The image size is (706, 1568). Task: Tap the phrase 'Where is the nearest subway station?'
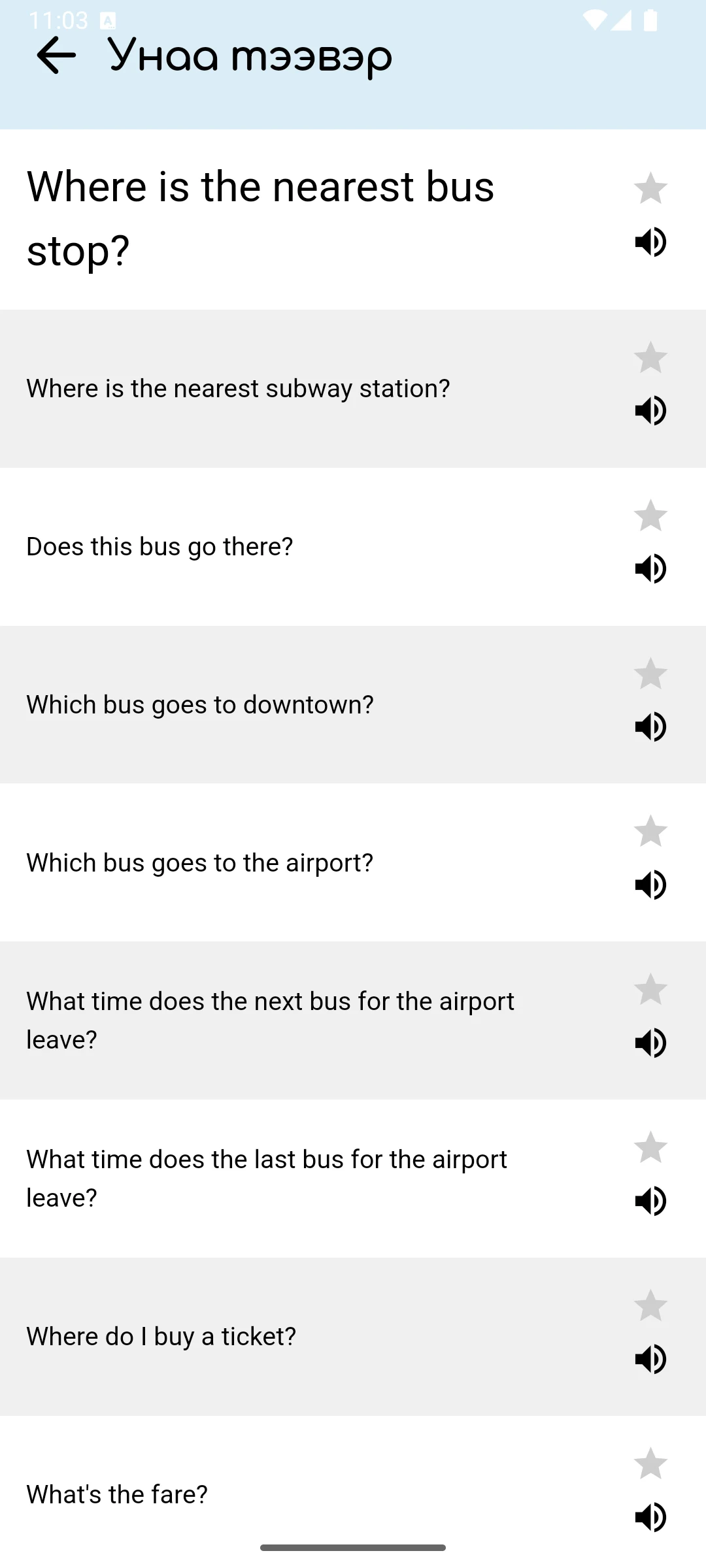[x=238, y=389]
